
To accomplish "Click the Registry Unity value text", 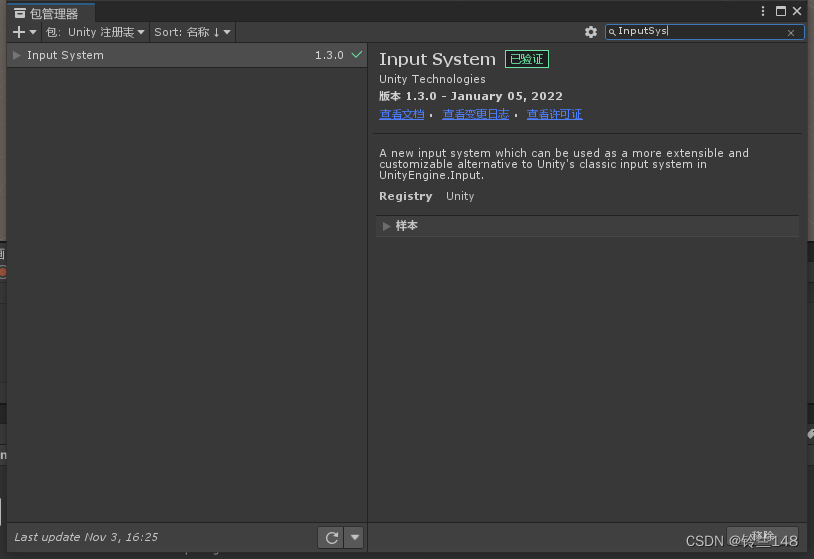I will 460,196.
